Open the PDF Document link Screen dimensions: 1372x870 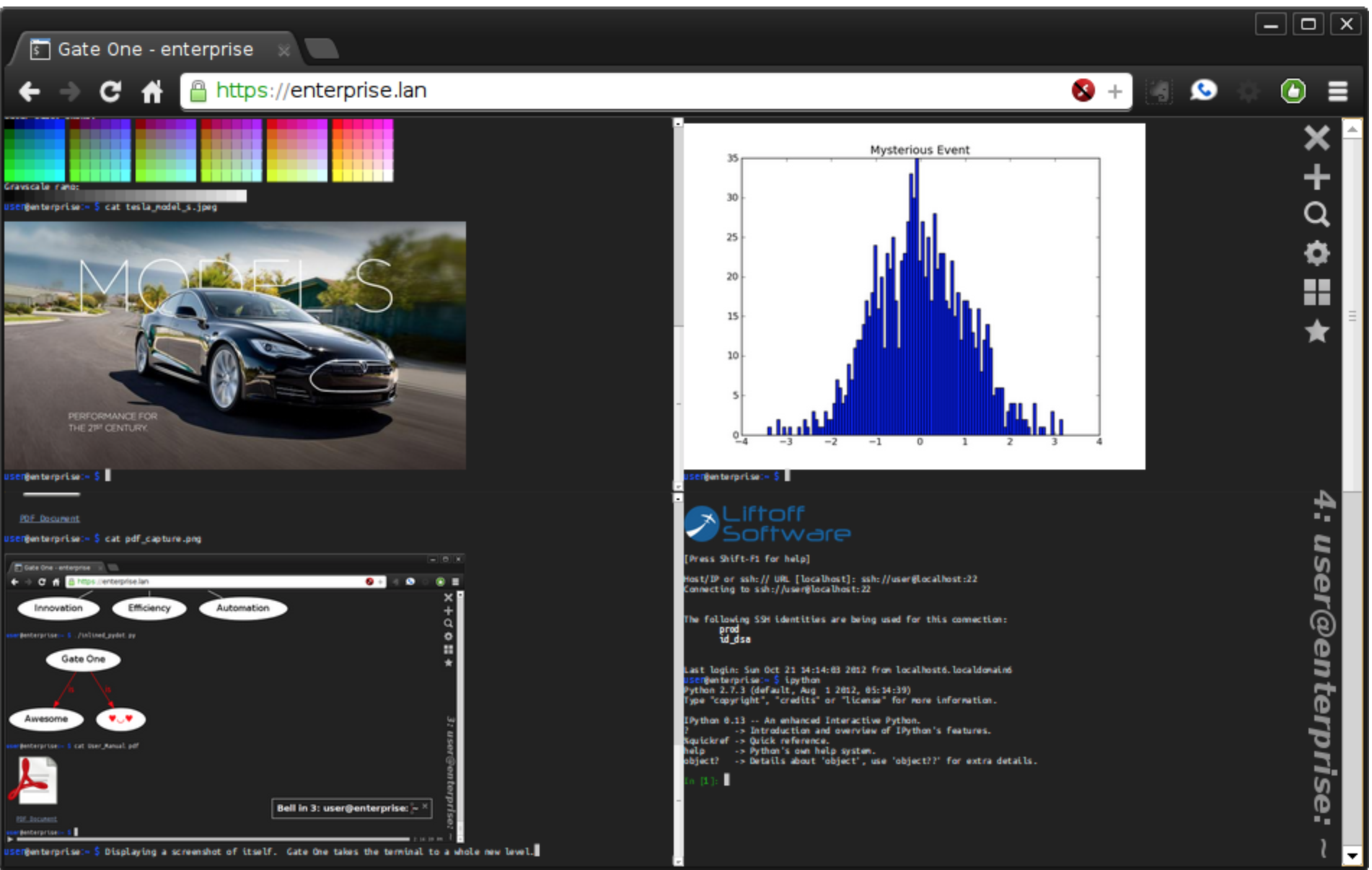point(49,518)
